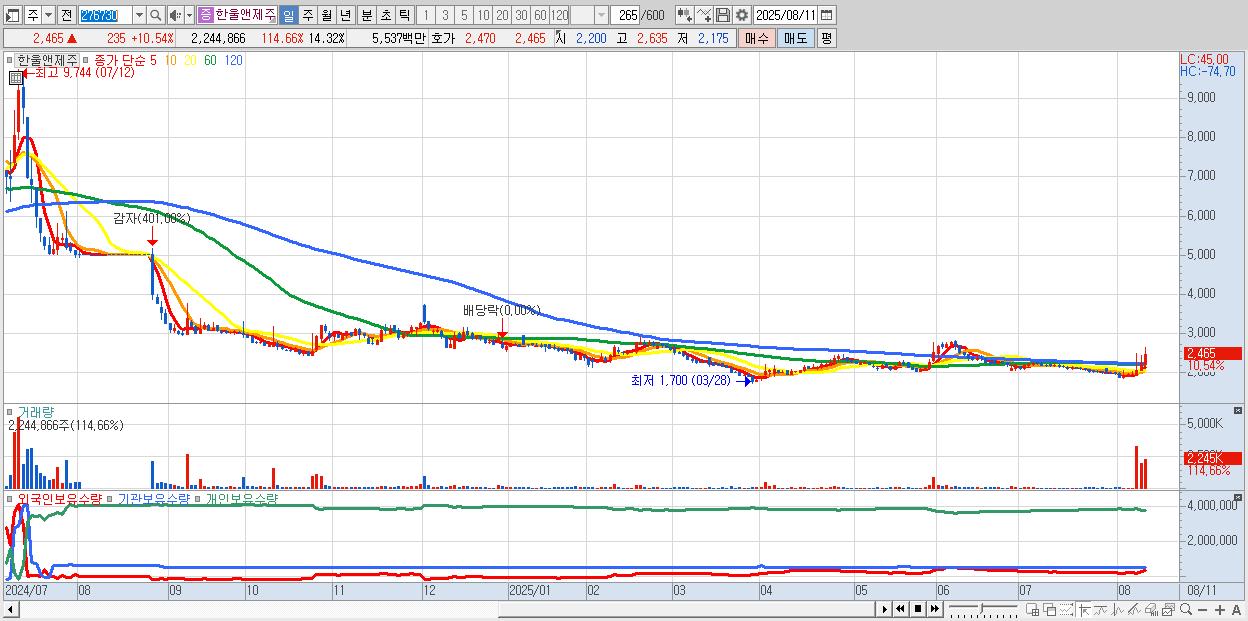
Task: Click the 2025/08/11 date field
Action: pyautogui.click(x=786, y=15)
